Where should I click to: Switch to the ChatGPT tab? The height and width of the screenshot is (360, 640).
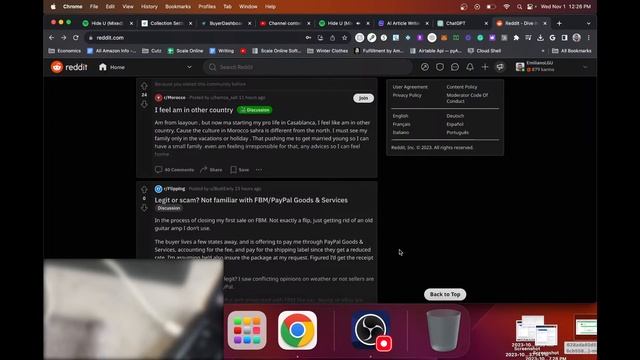(463, 23)
